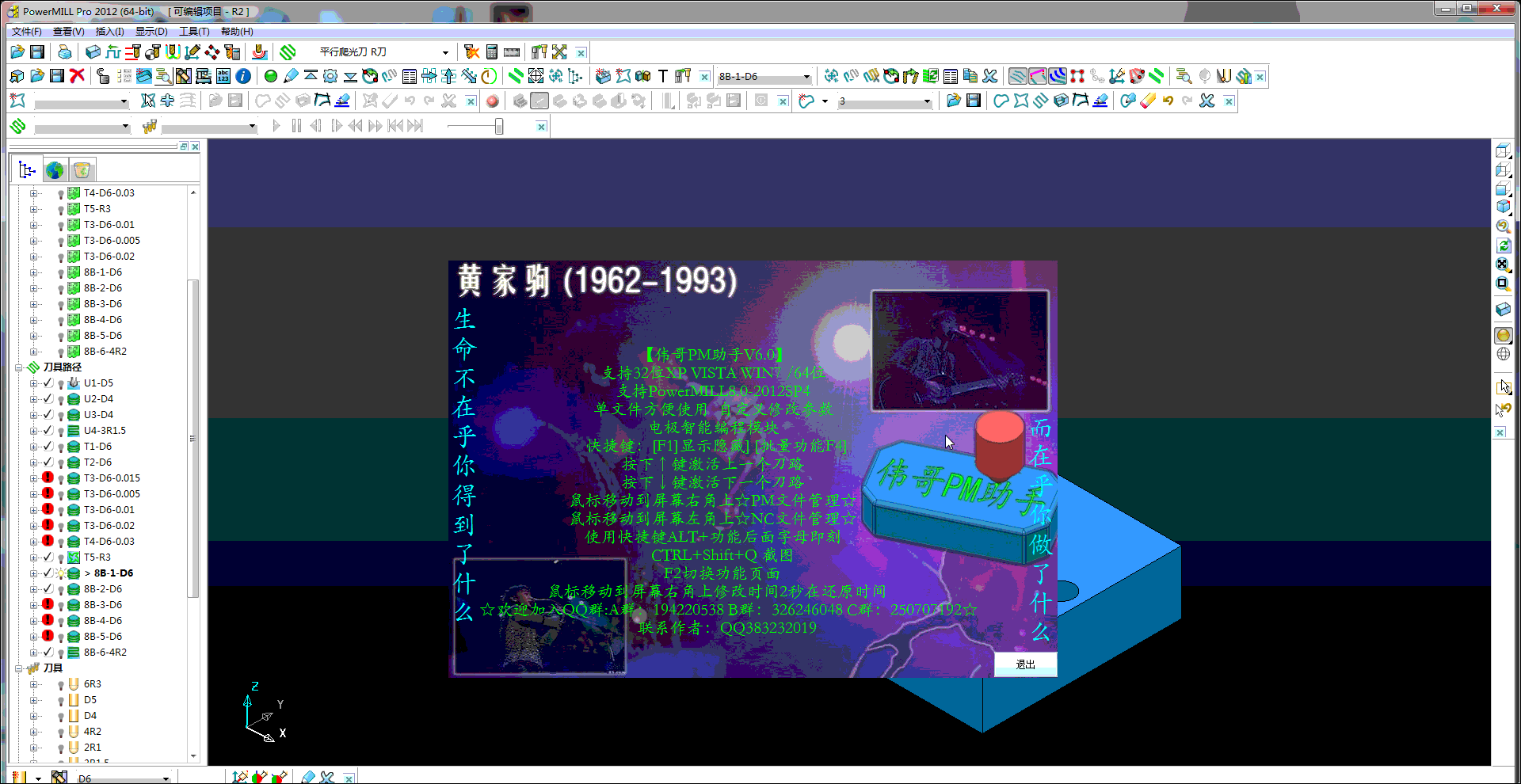This screenshot has width=1521, height=784.
Task: Select the 4R2 tool in tree
Action: (x=93, y=732)
